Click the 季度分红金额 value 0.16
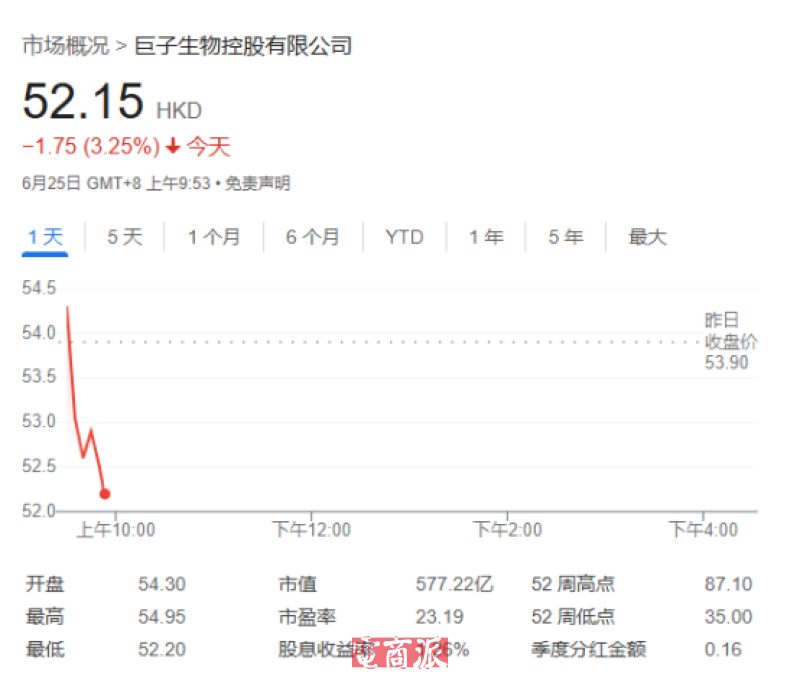800x690 pixels. 723,649
